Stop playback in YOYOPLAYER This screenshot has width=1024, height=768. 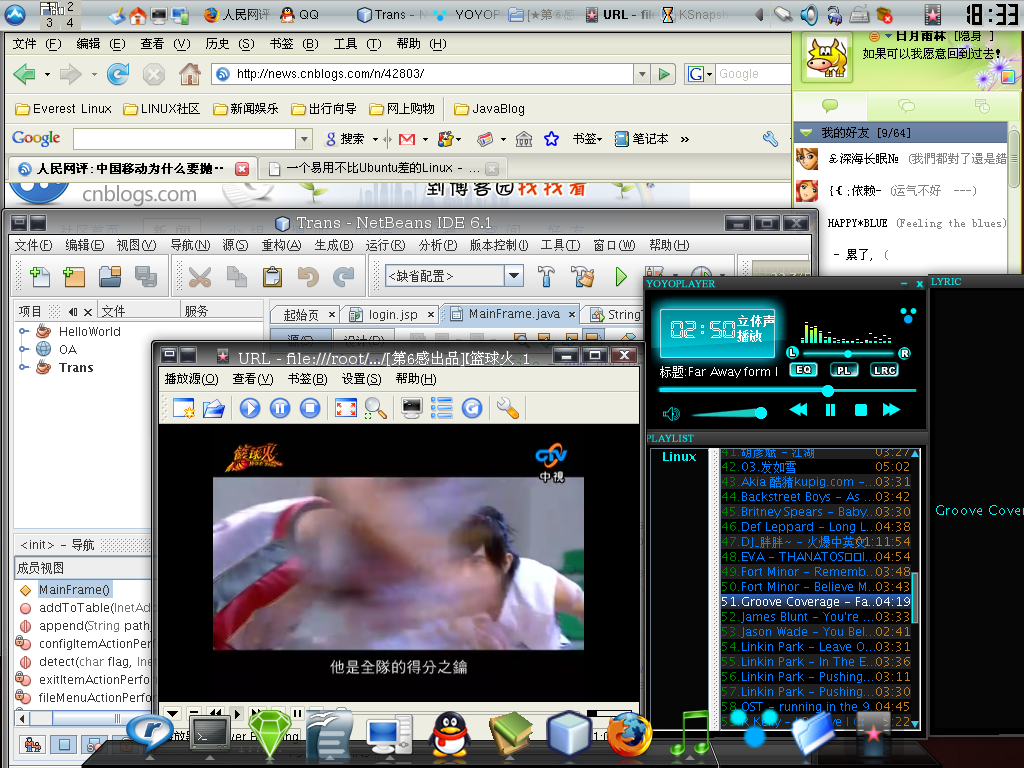(x=861, y=409)
